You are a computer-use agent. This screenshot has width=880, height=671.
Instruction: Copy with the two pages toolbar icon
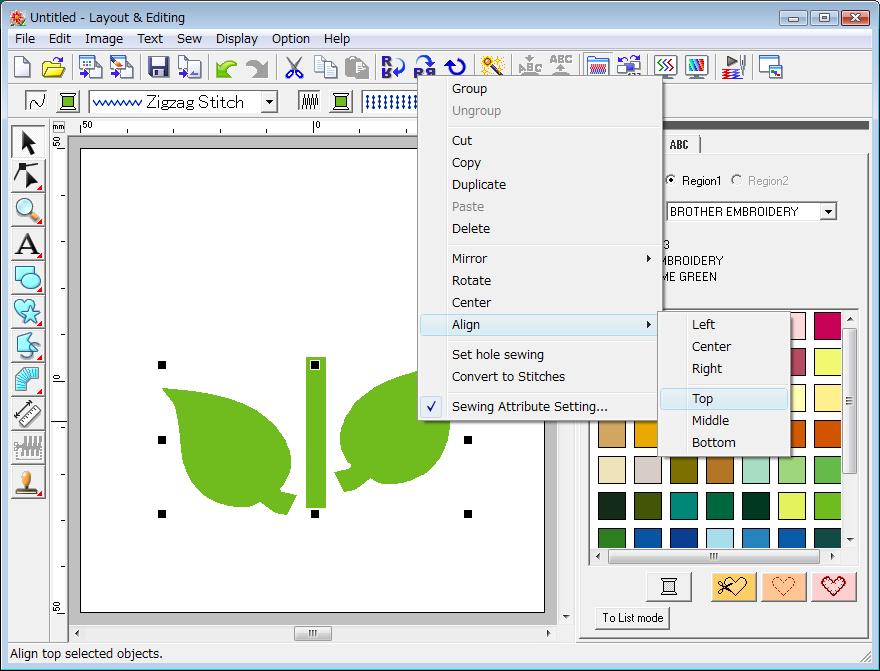(x=325, y=67)
